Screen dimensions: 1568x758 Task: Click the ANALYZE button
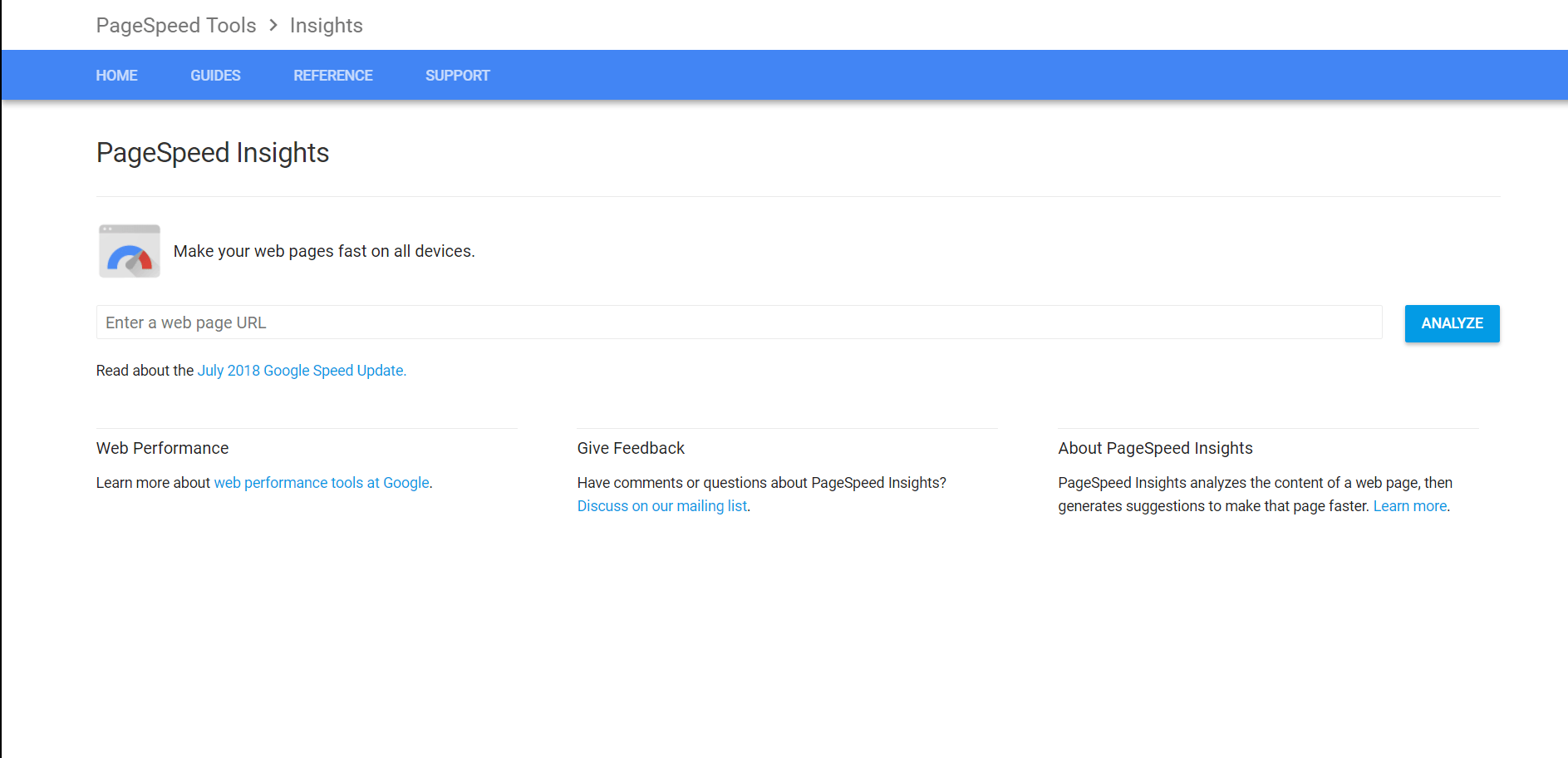[1452, 323]
